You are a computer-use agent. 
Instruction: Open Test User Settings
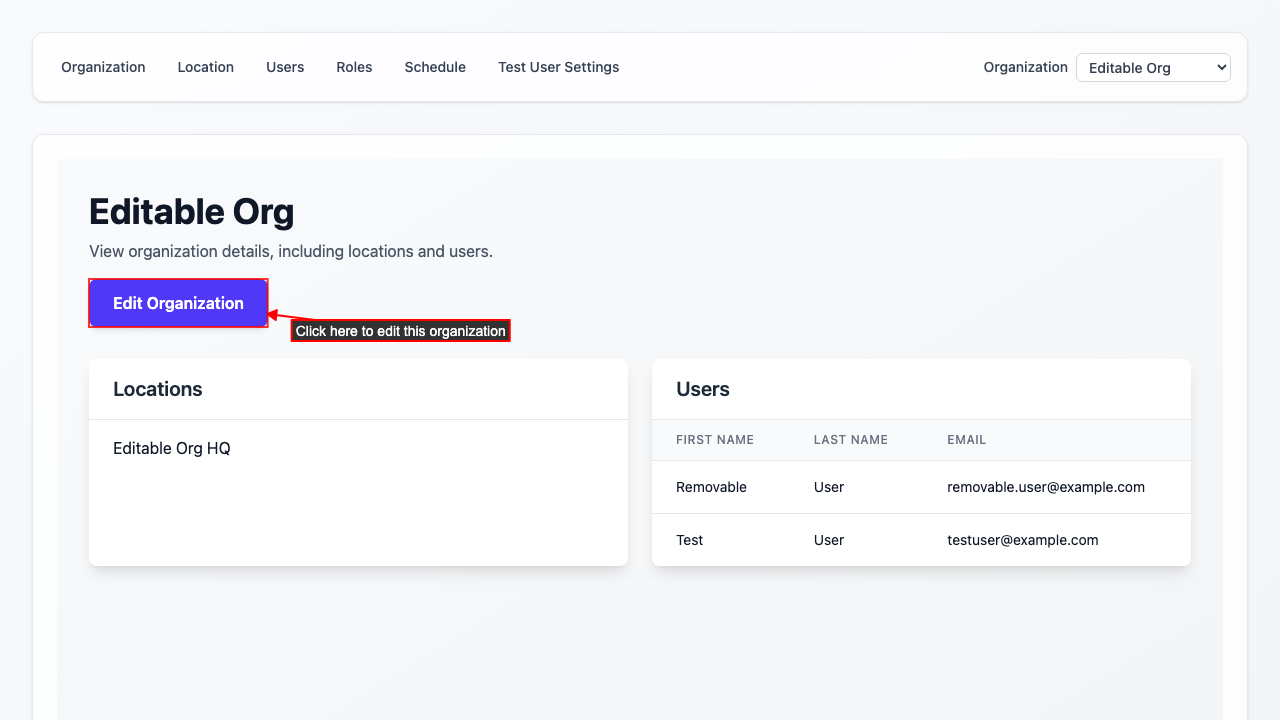click(x=558, y=67)
